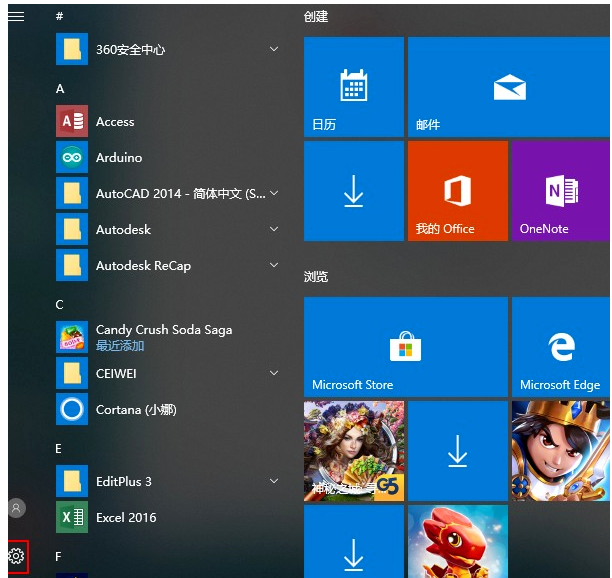Click the Autodesk ReCap folder icon
The image size is (612, 578).
(x=72, y=265)
